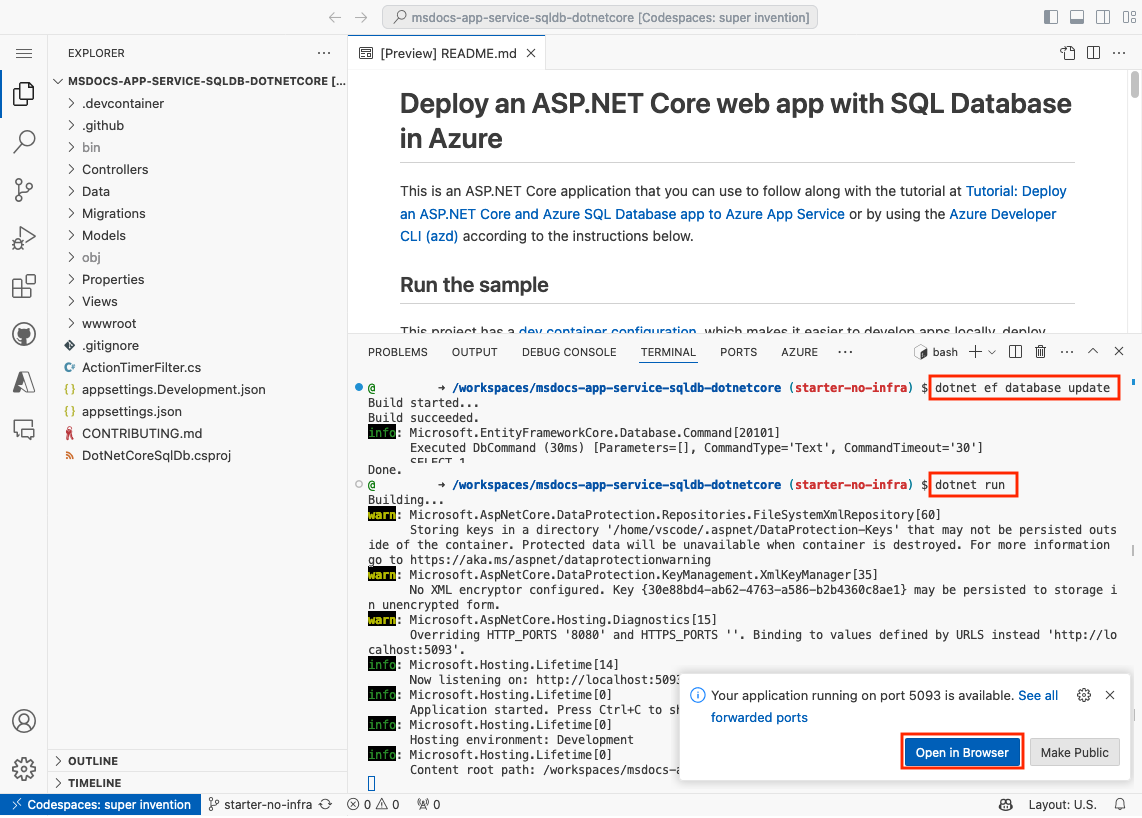Toggle the panel visibility

1076,17
